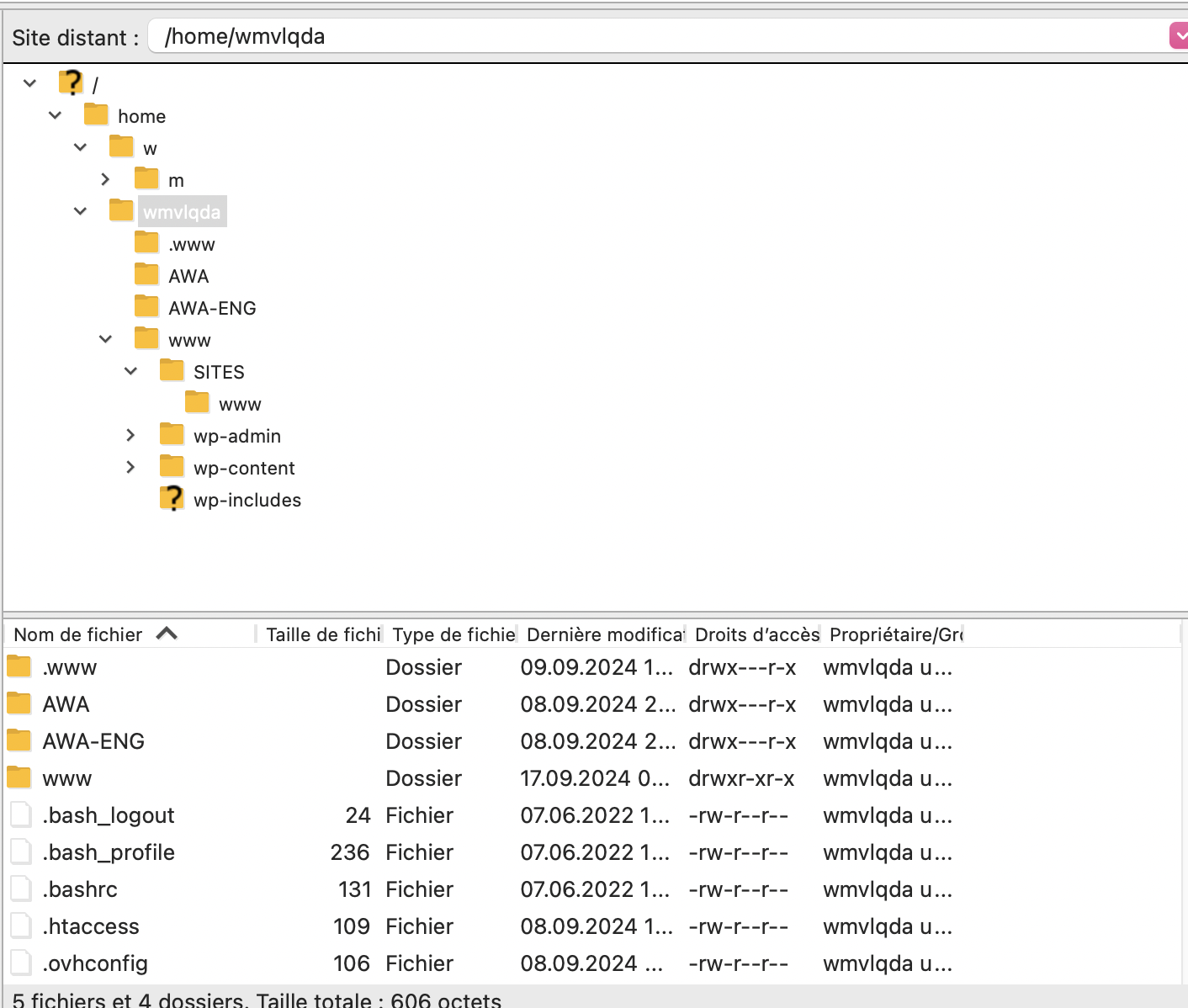The height and width of the screenshot is (1008, 1188).
Task: Click the AWA folder icon in file list
Action: coord(19,704)
